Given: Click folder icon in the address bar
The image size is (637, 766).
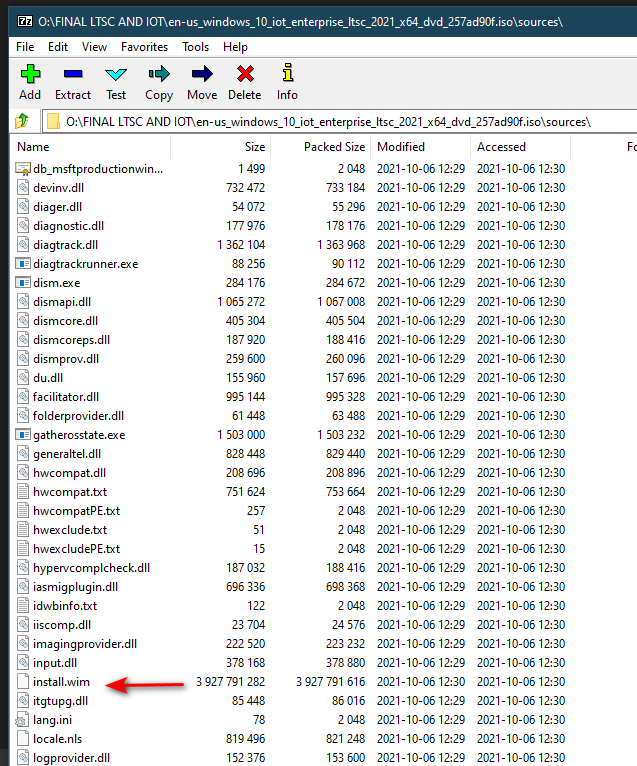Looking at the screenshot, I should pyautogui.click(x=53, y=121).
